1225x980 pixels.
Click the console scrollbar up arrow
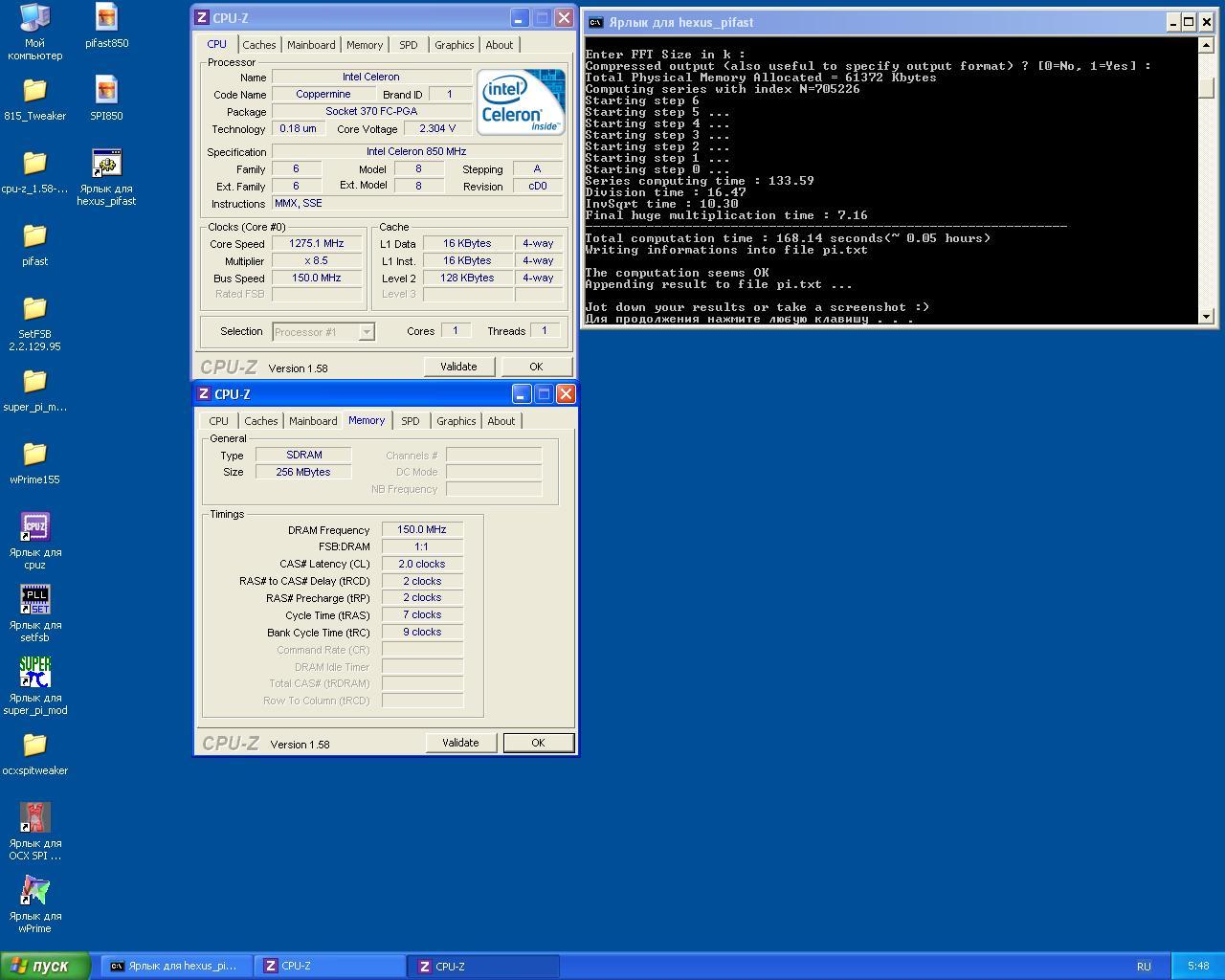point(1206,44)
